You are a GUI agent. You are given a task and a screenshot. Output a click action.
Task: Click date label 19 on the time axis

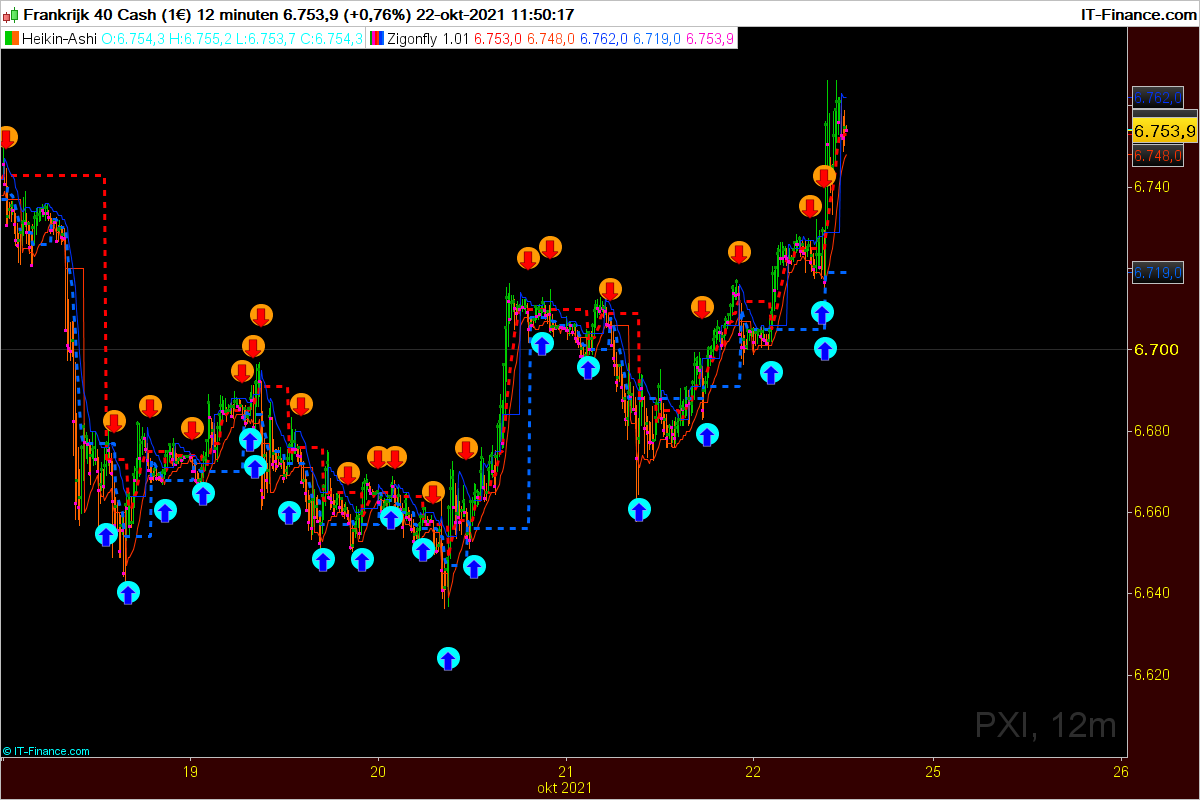pyautogui.click(x=191, y=772)
